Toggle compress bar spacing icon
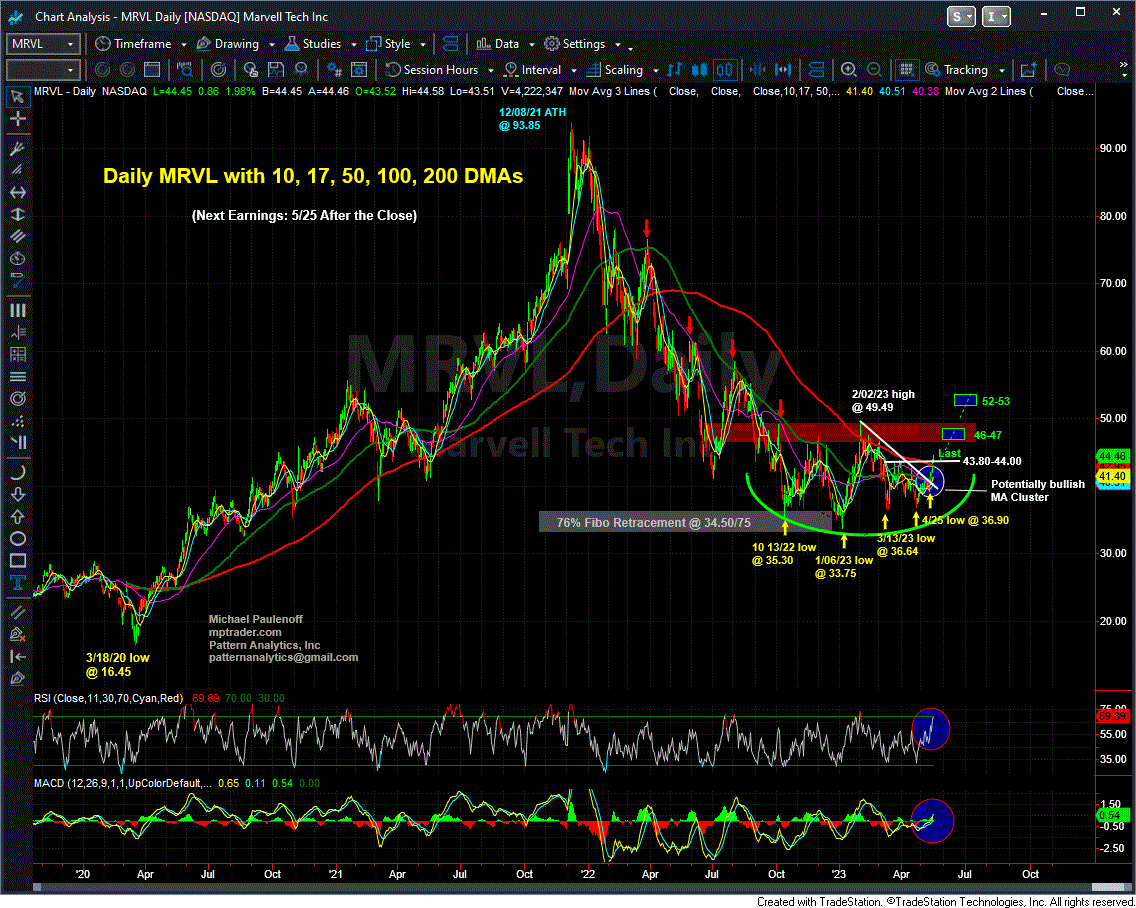The height and width of the screenshot is (908, 1136). tap(758, 70)
